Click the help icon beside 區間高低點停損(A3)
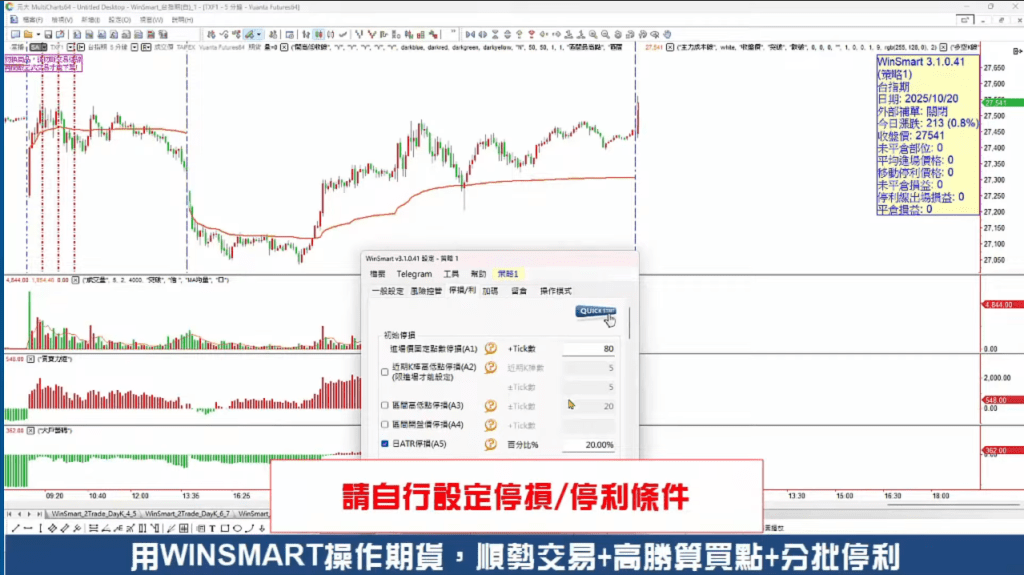Viewport: 1024px width, 575px height. pos(491,406)
